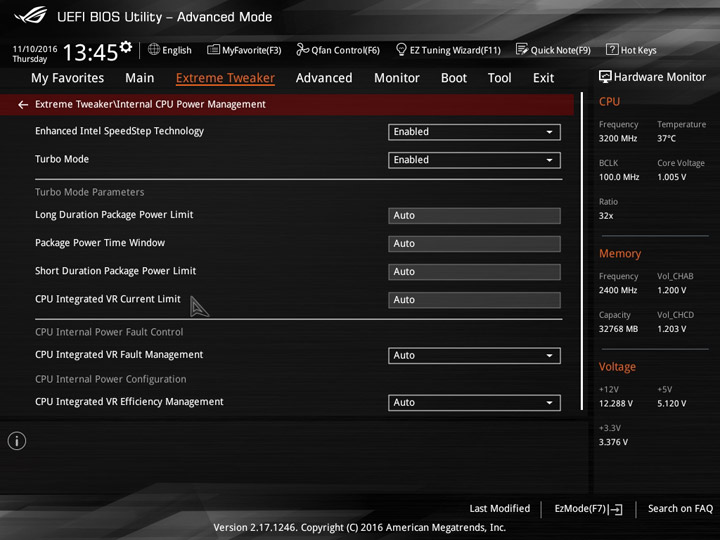
Task: Open Enhanced Intel SpeedStep Technology dropdown
Action: (474, 132)
